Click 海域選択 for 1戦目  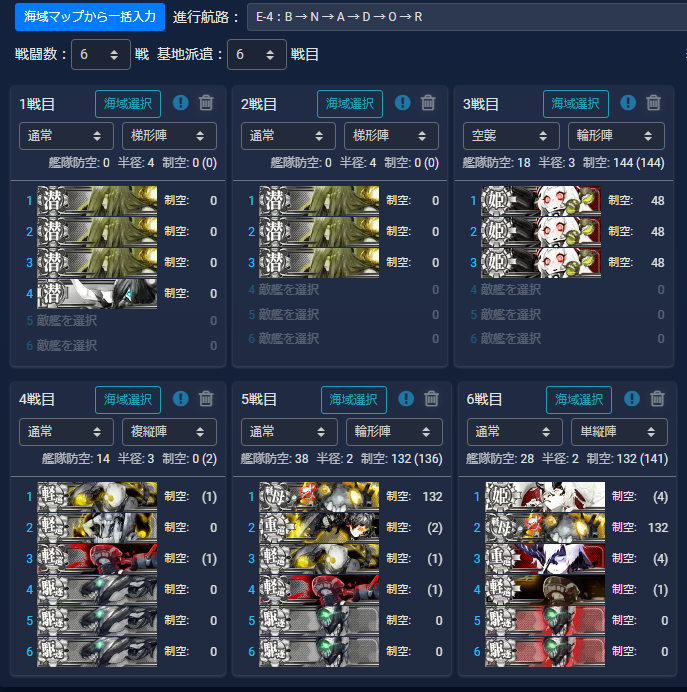[128, 104]
